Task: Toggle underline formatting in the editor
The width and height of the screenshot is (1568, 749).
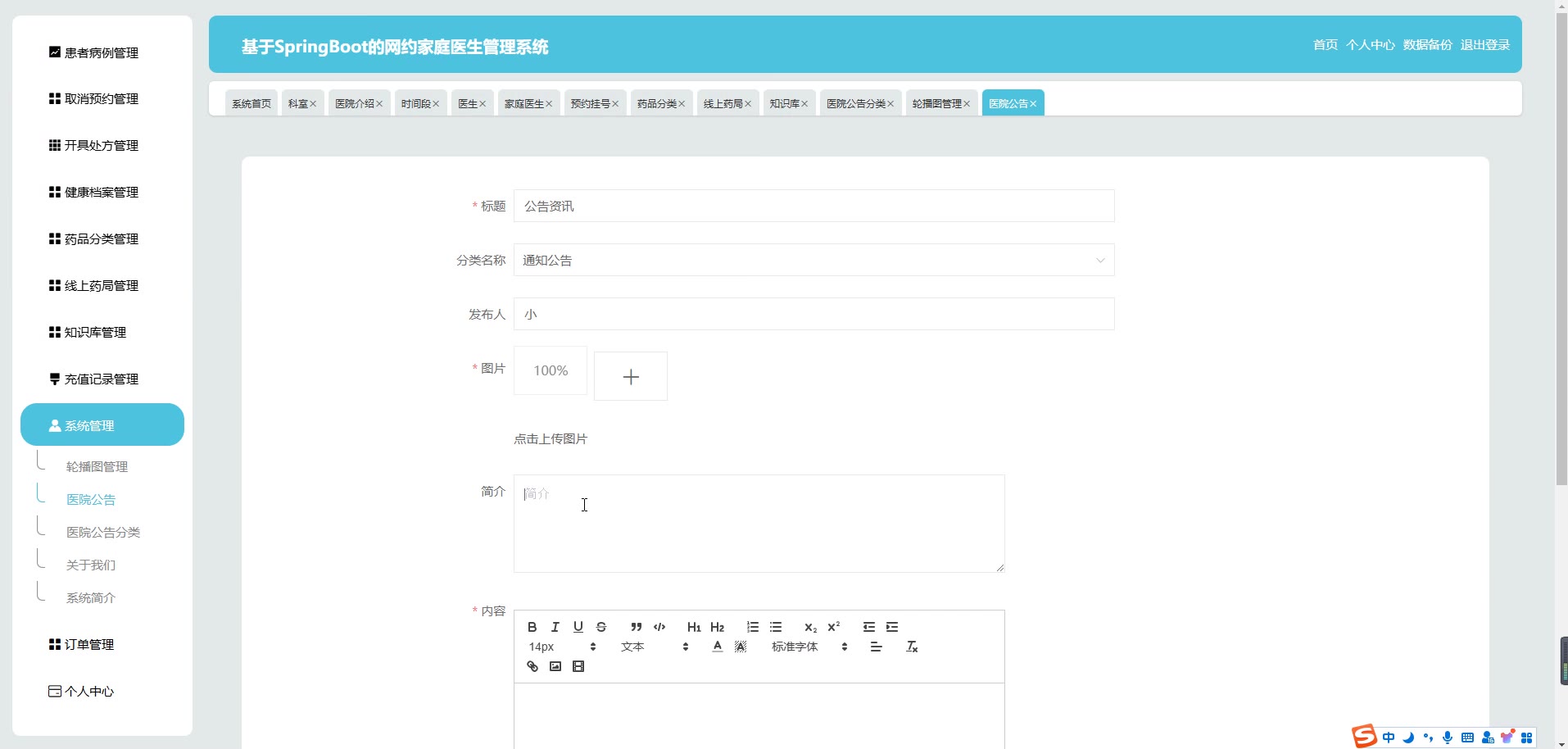Action: [x=578, y=627]
